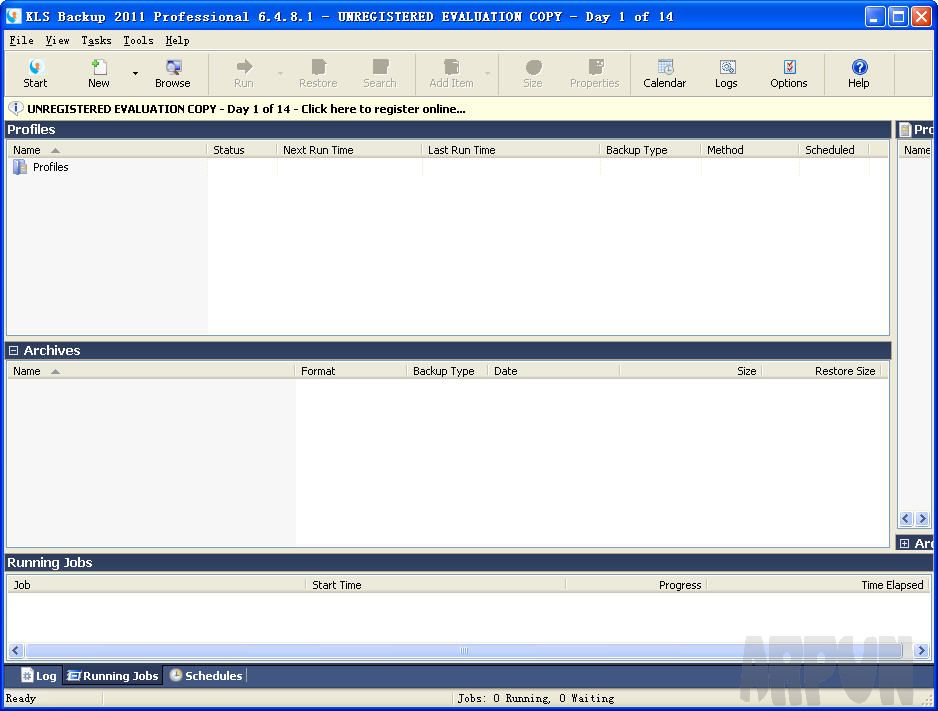938x711 pixels.
Task: Click the Run toolbar icon
Action: coord(244,74)
